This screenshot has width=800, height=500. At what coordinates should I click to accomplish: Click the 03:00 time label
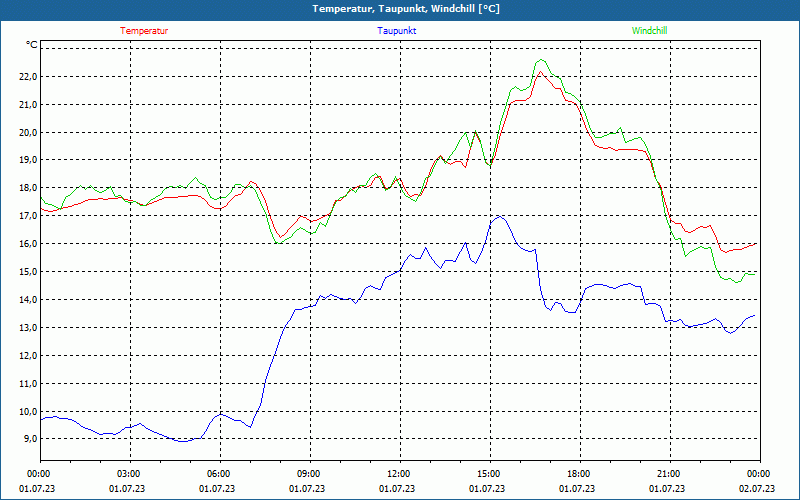tap(131, 474)
